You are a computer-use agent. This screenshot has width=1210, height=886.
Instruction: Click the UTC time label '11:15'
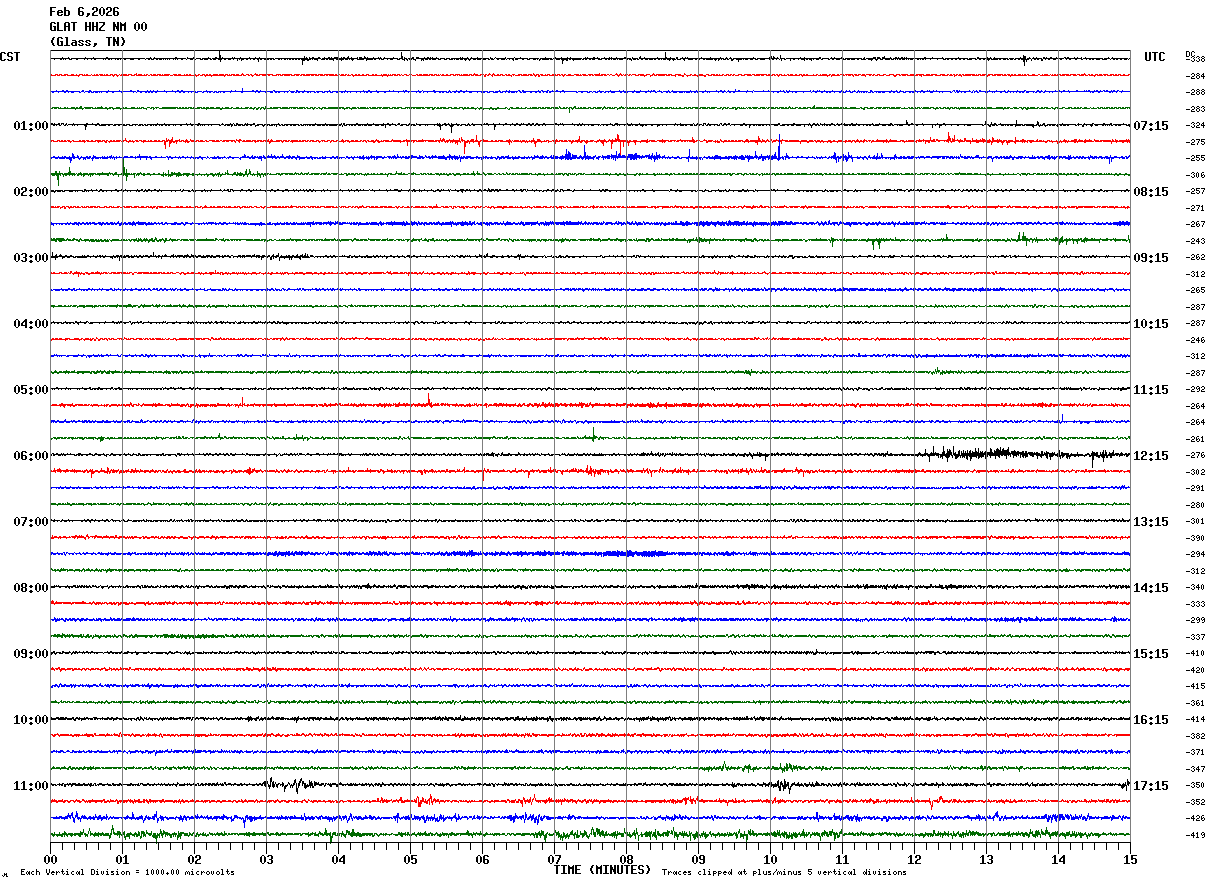[1151, 390]
